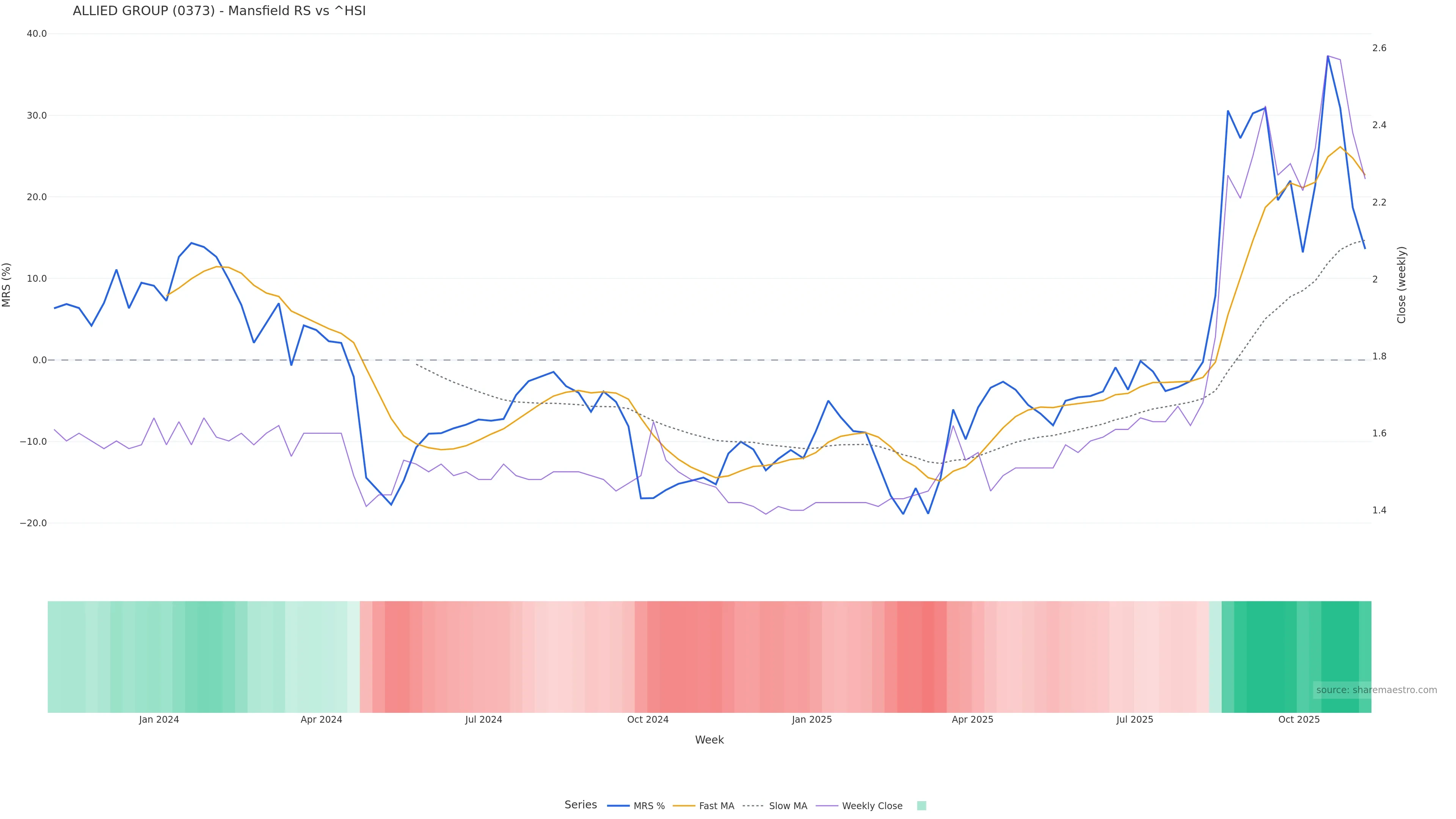Click the 0.0 left axis tick label
The image size is (1456, 819).
click(39, 360)
